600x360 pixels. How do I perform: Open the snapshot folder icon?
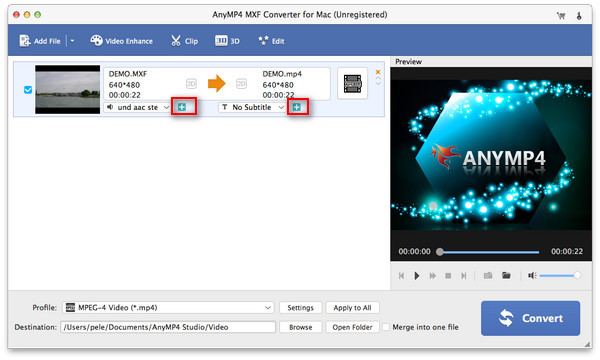(506, 275)
